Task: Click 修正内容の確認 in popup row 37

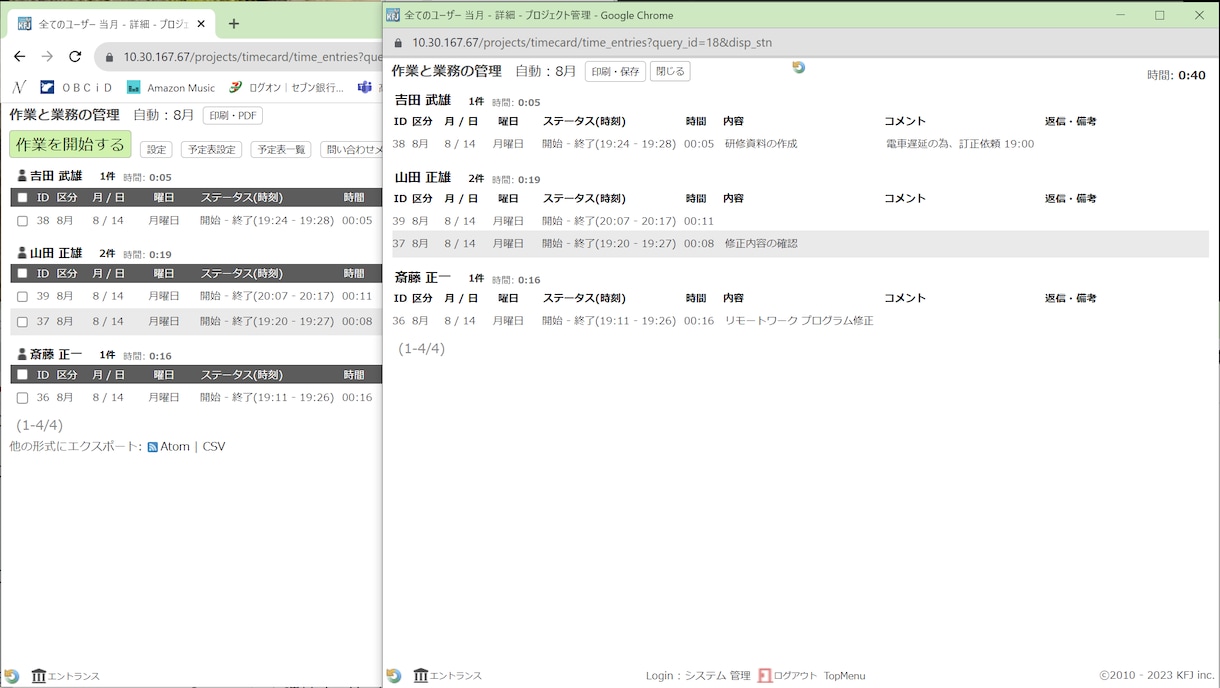Action: 761,244
